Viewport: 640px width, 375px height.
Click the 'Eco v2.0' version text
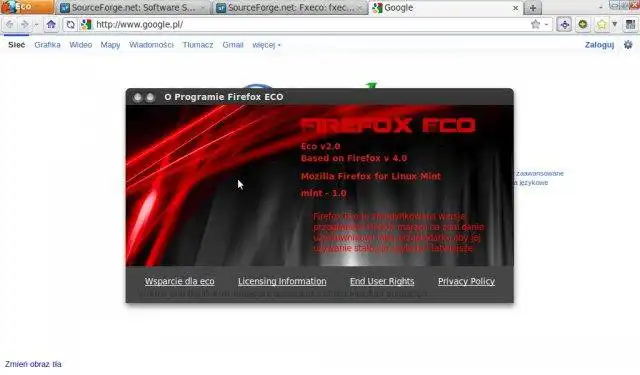pyautogui.click(x=320, y=146)
